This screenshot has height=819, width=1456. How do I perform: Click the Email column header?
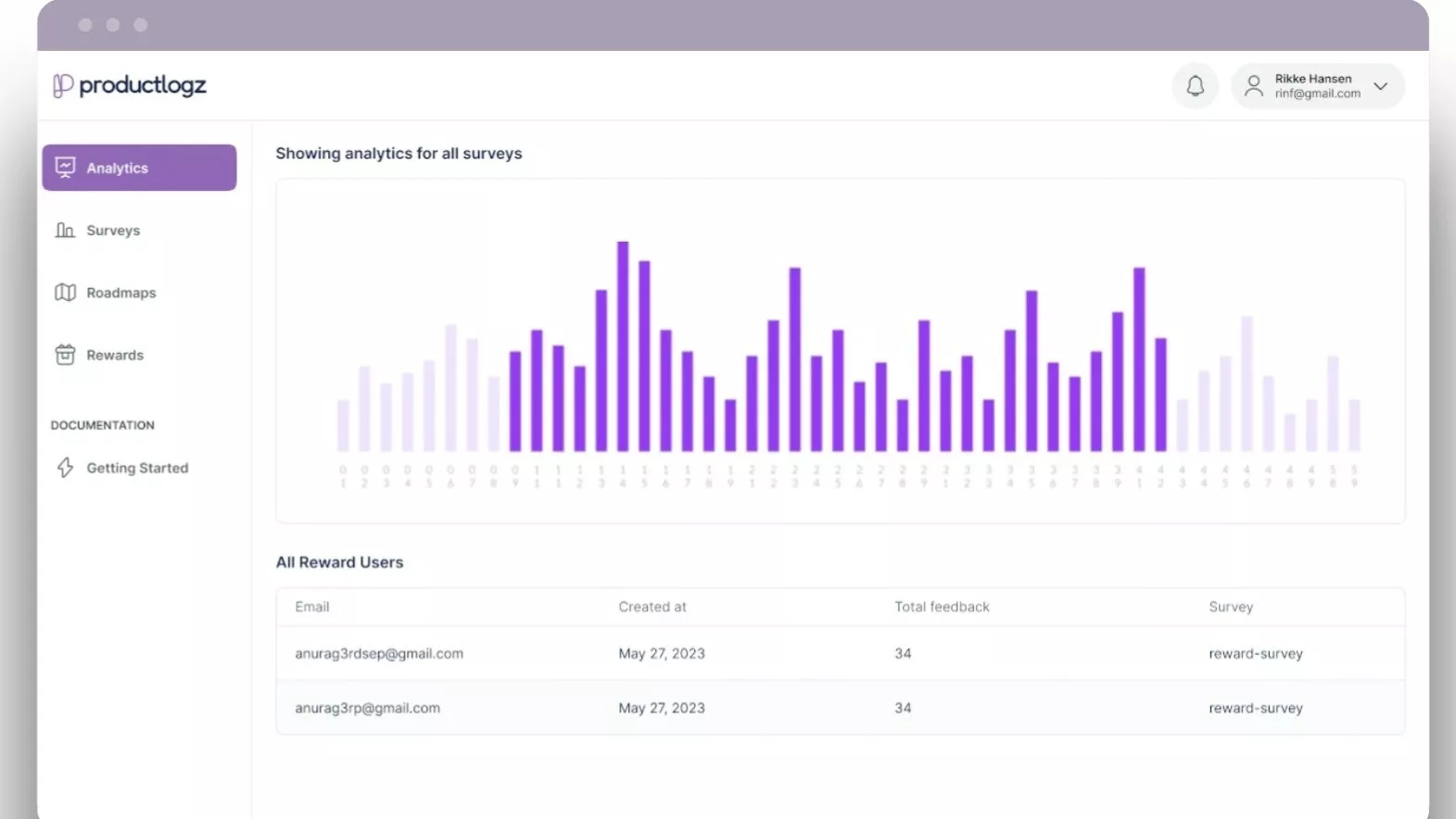[312, 607]
